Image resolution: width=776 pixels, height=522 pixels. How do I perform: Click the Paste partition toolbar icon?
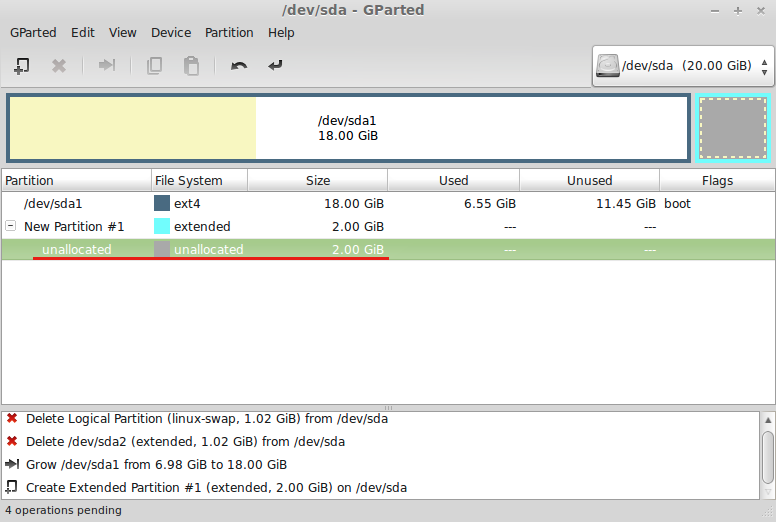click(x=192, y=65)
